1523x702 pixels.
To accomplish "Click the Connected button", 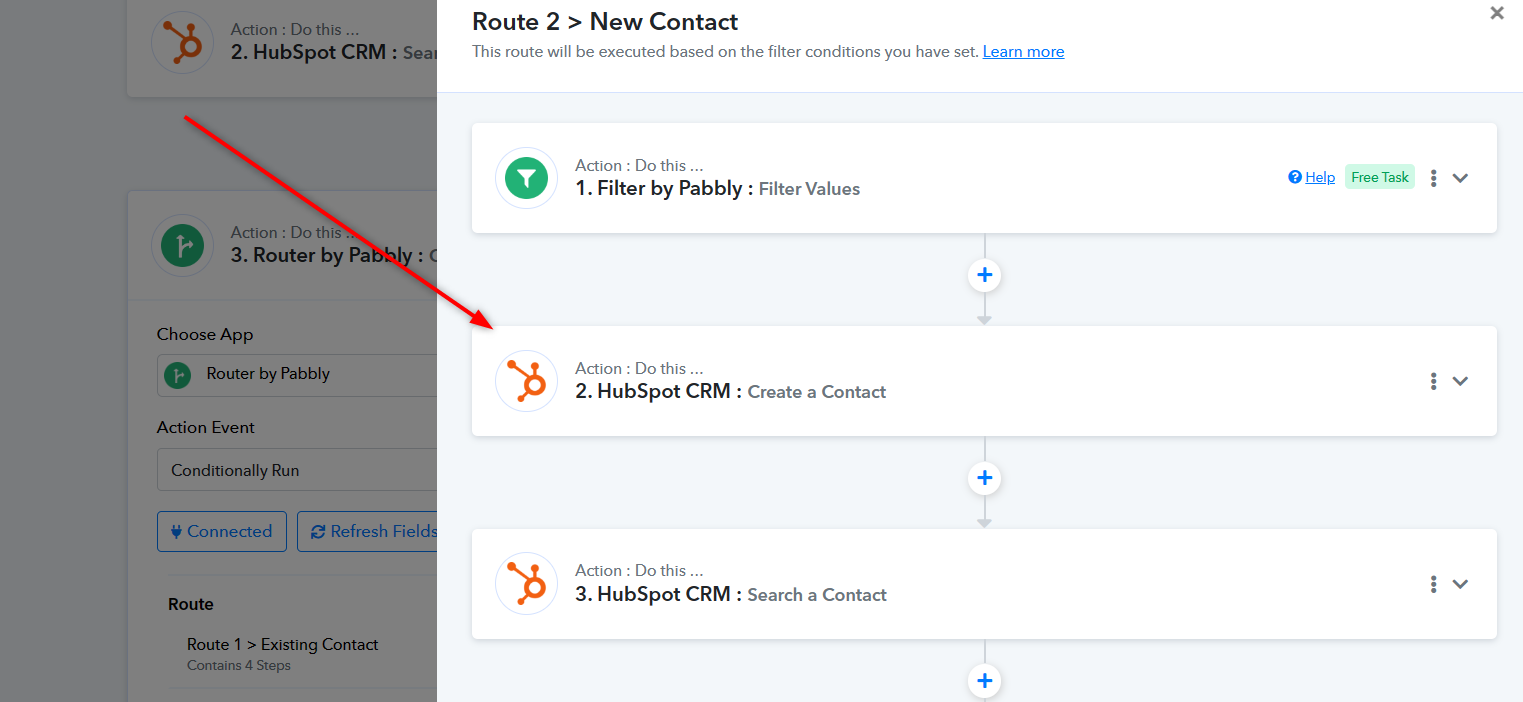I will [222, 531].
